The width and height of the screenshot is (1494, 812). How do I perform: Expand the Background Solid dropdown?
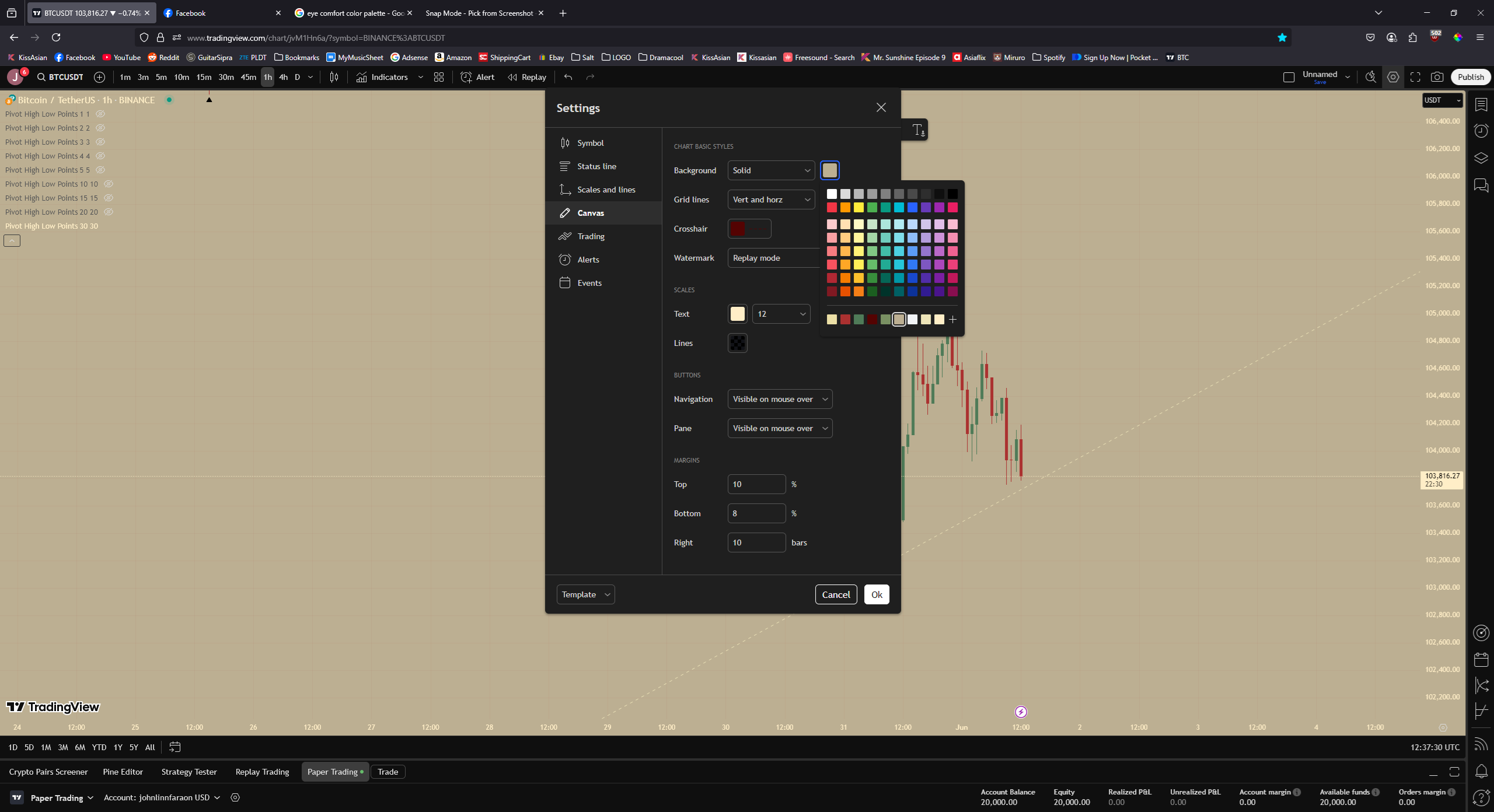[770, 170]
